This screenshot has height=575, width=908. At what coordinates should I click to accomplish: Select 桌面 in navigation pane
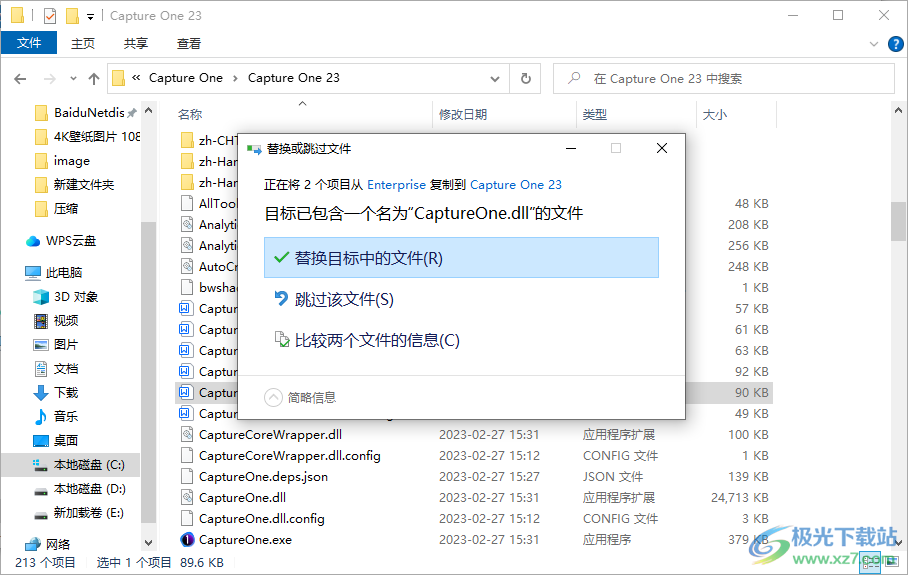[x=65, y=441]
